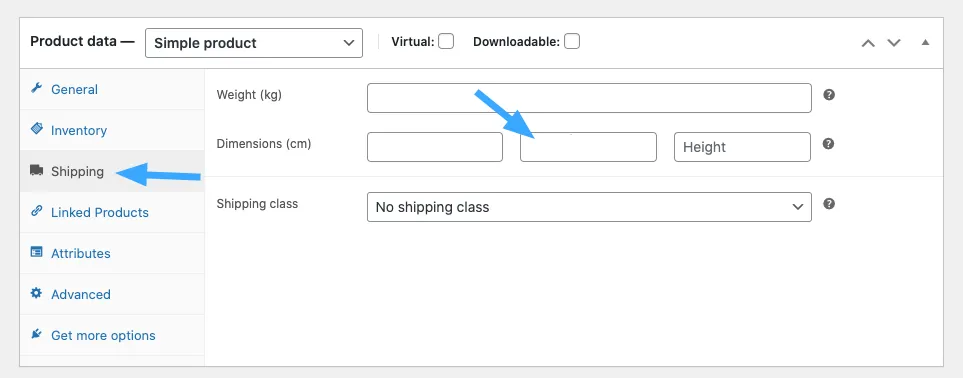Click the Linked Products chain icon
Viewport: 963px width, 378px height.
[36, 211]
